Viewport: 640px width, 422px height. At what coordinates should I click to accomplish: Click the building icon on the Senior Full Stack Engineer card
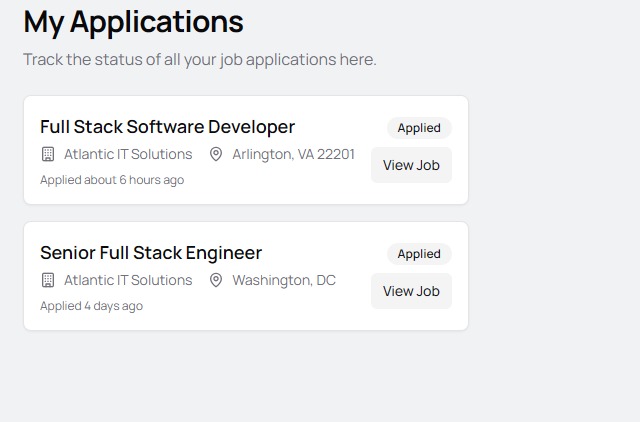[48, 280]
